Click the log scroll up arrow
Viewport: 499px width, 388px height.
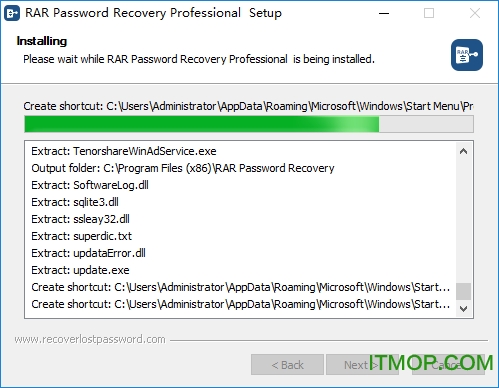(463, 152)
